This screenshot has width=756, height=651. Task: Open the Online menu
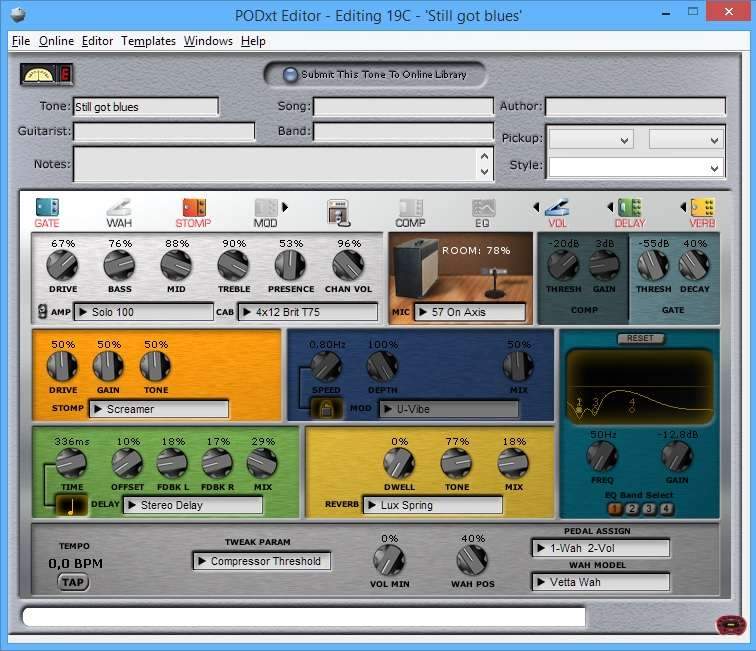(56, 41)
